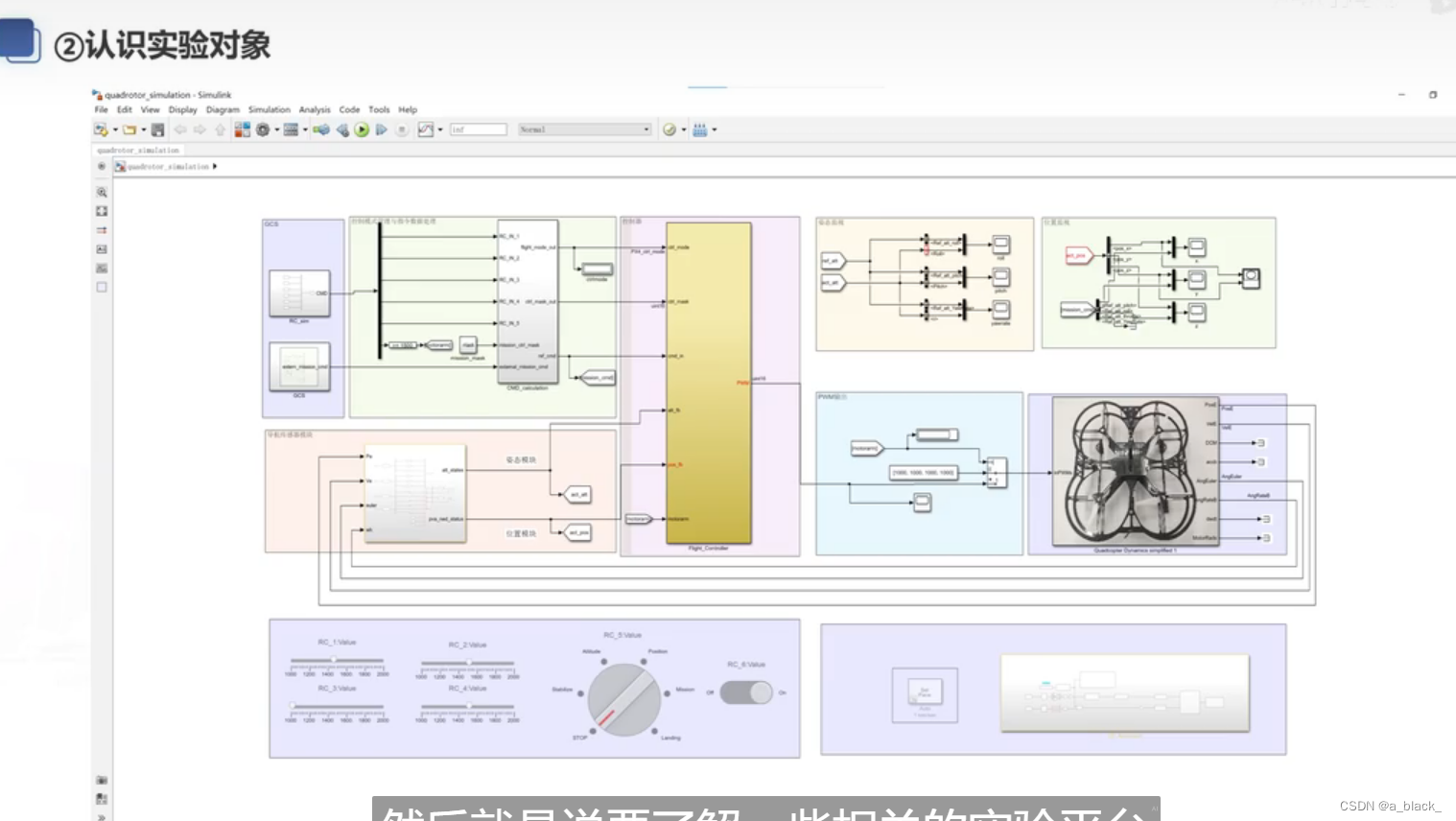Click the Stop simulation button

coord(402,129)
